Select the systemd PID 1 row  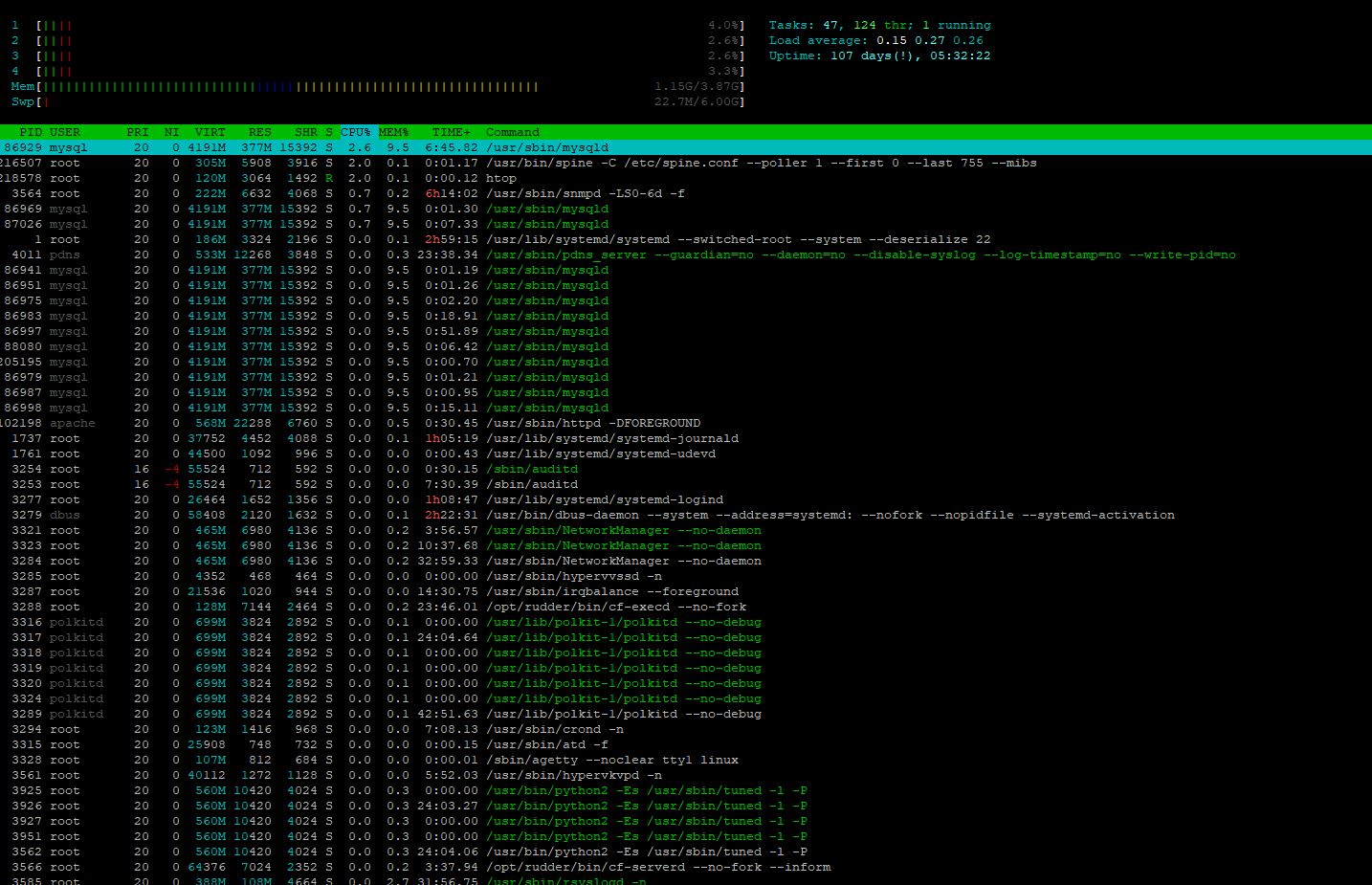coord(686,239)
